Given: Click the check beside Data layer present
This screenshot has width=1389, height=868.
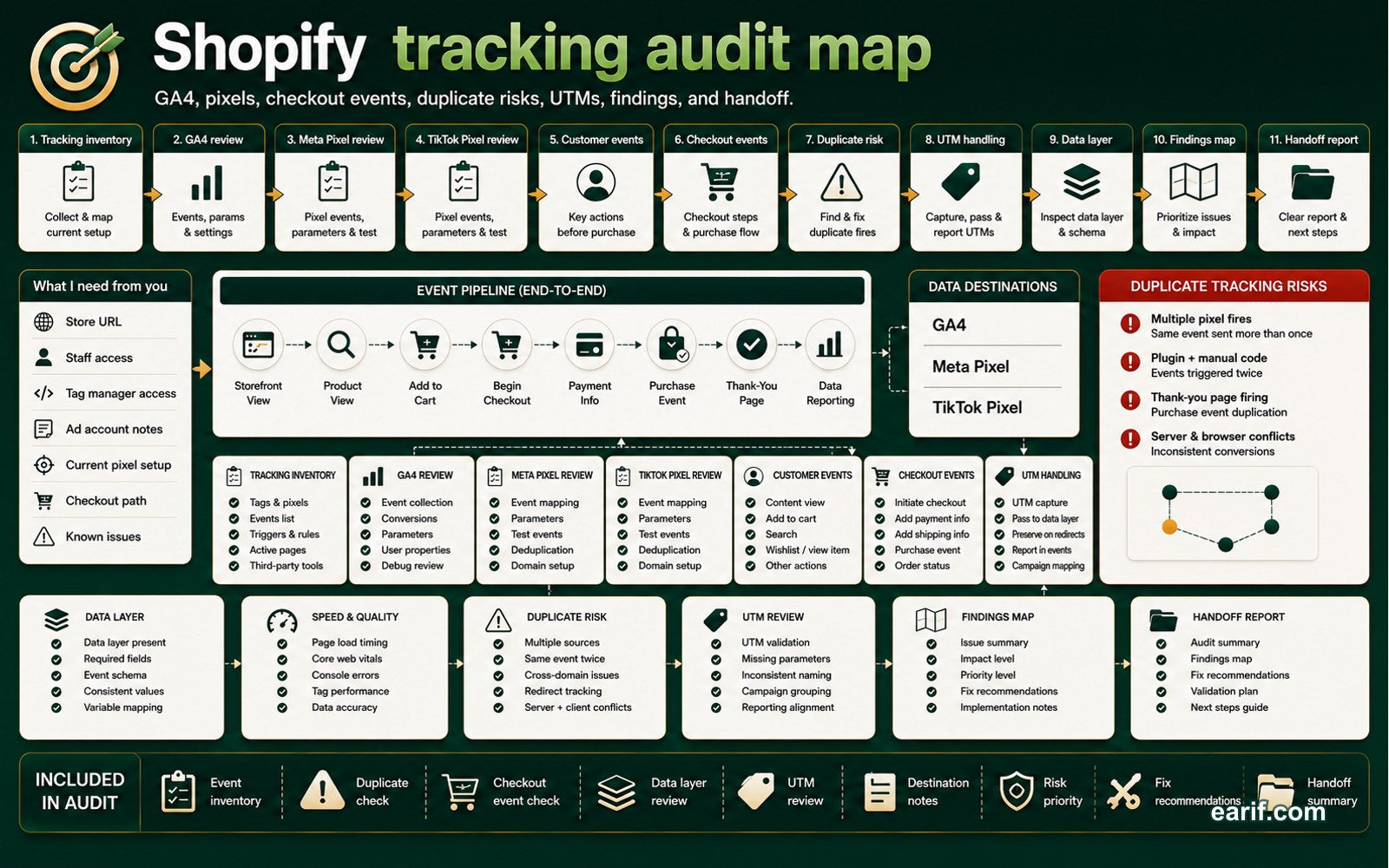Looking at the screenshot, I should click(x=56, y=643).
